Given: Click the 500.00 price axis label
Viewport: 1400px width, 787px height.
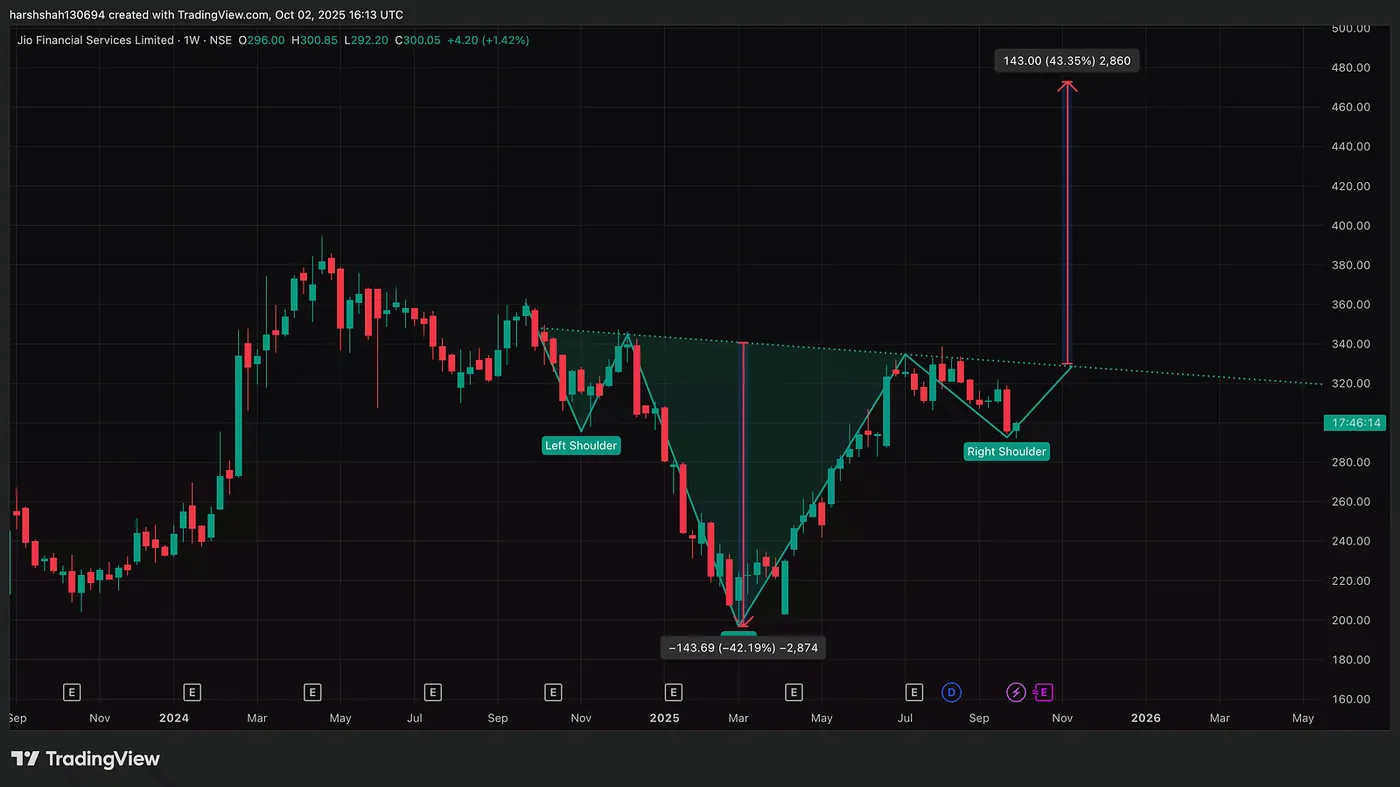Looking at the screenshot, I should 1350,29.
